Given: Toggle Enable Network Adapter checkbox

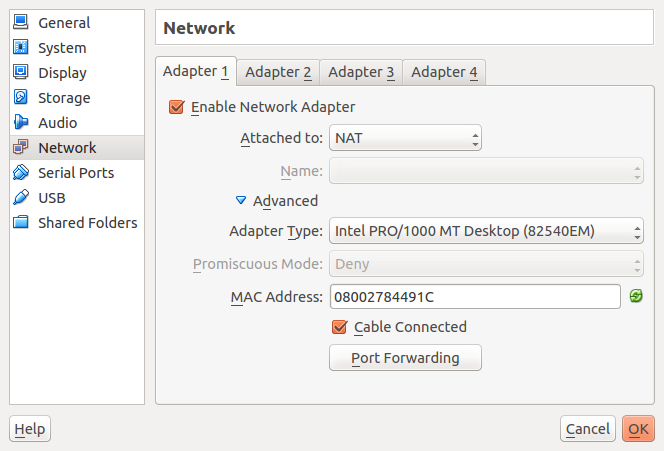Looking at the screenshot, I should [x=177, y=107].
